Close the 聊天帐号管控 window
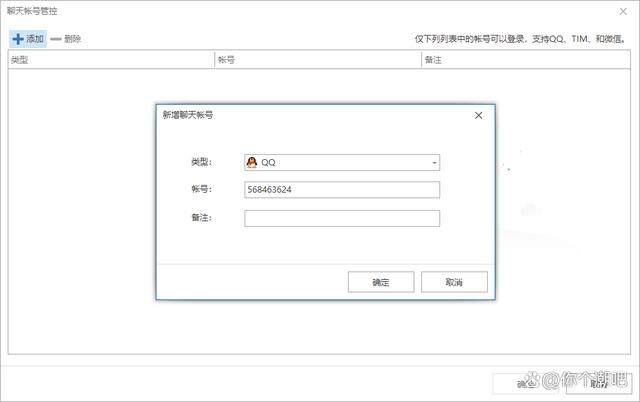This screenshot has height=402, width=640. (623, 11)
